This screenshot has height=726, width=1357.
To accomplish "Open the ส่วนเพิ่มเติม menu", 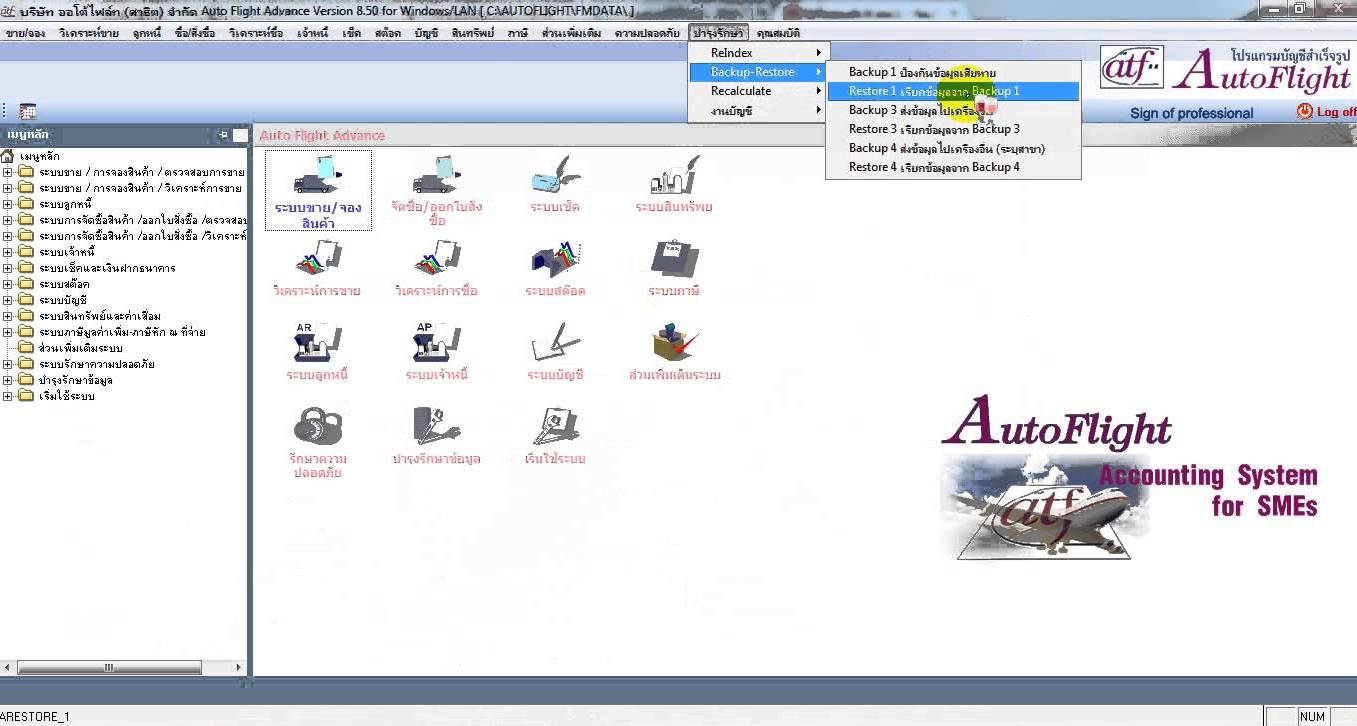I will tap(571, 33).
